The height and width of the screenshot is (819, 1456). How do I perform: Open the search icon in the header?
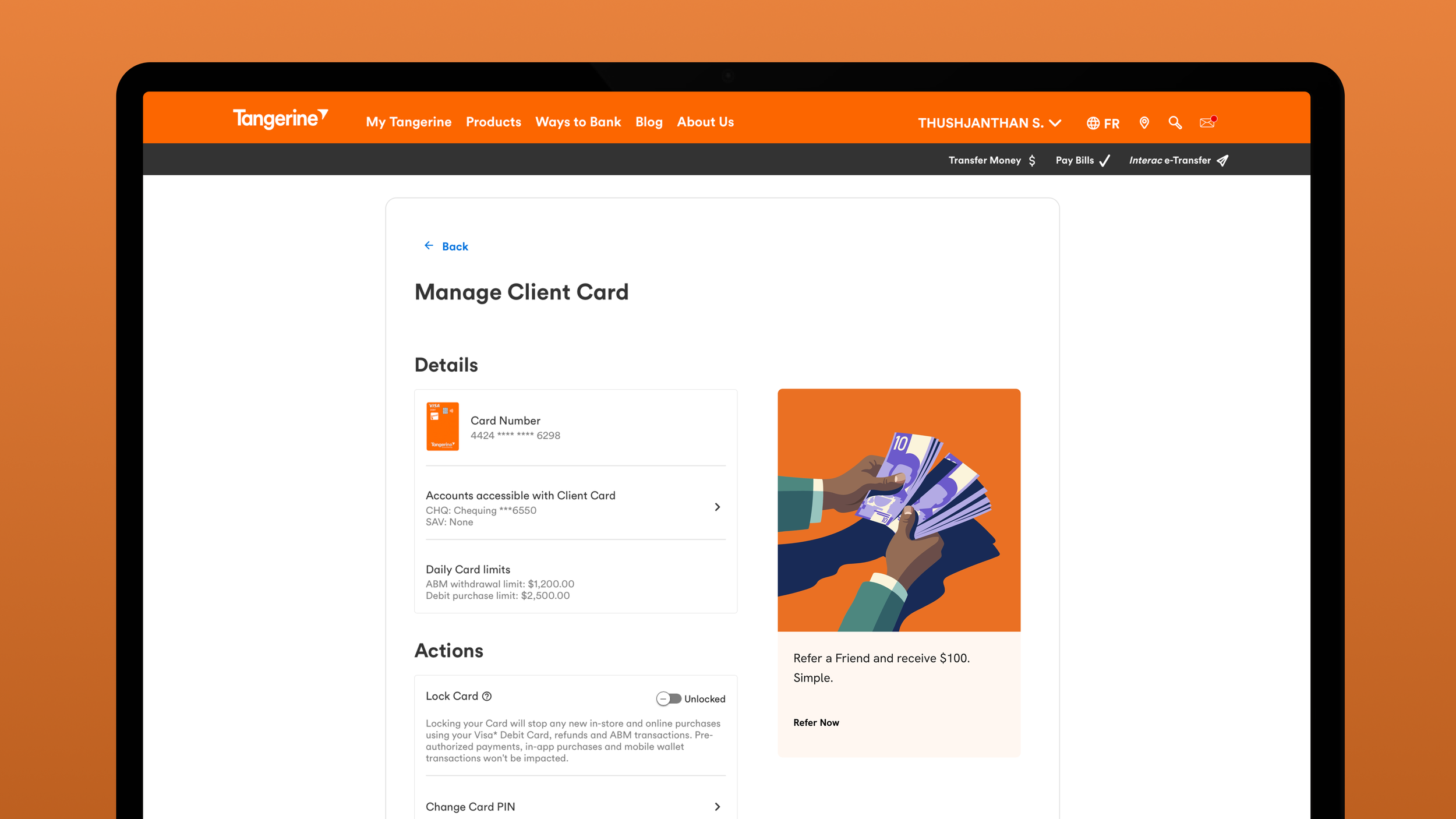coord(1175,123)
